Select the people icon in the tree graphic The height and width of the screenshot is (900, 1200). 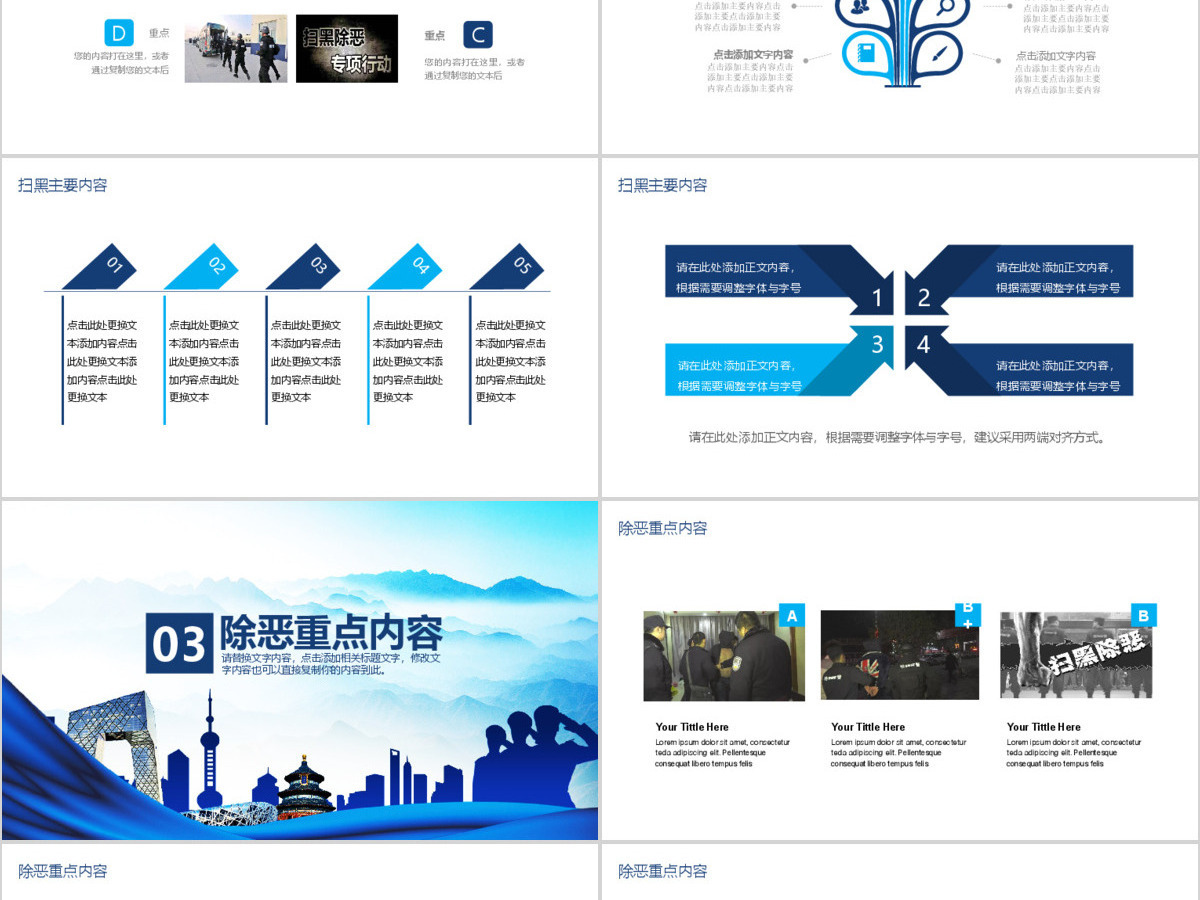click(859, 9)
